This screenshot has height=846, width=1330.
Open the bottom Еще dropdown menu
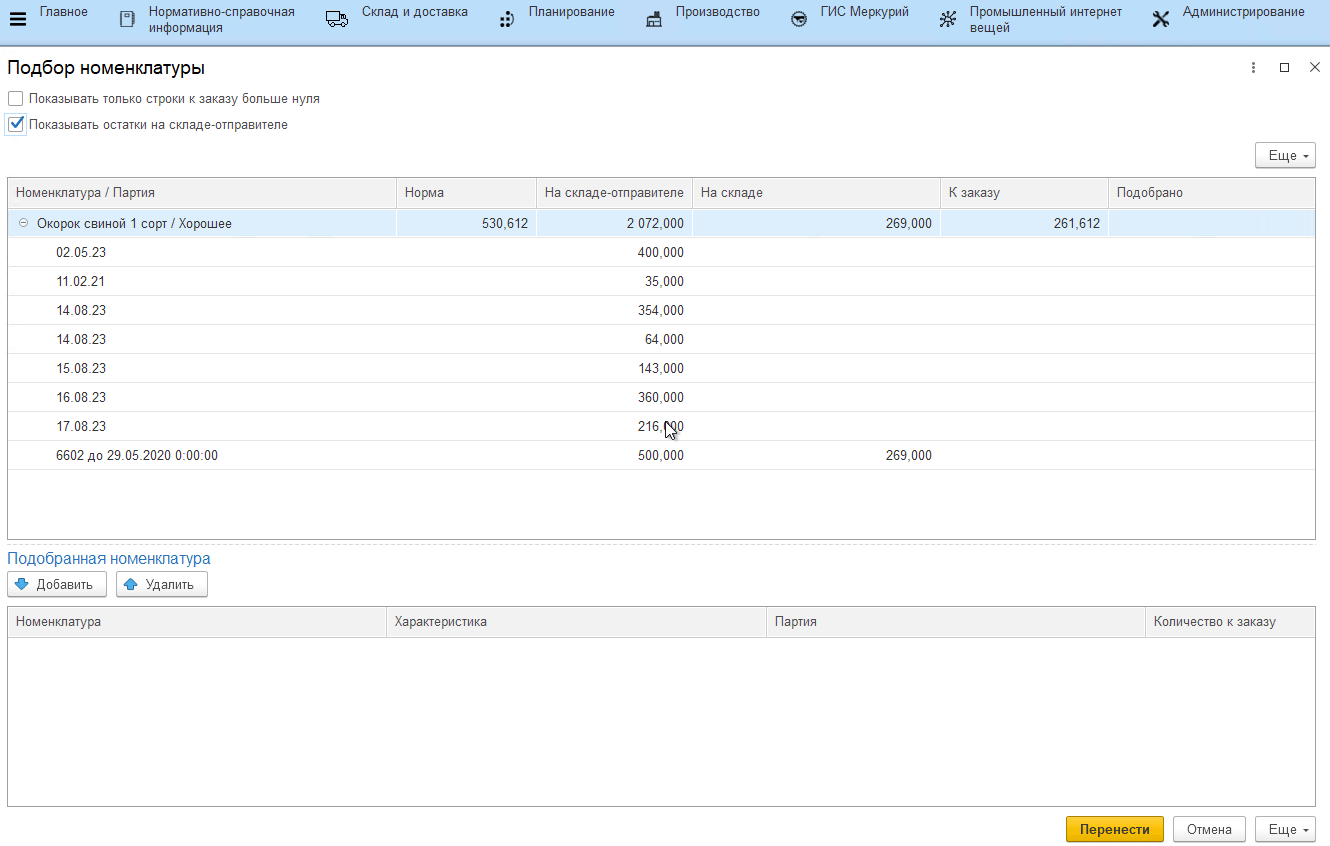pyautogui.click(x=1284, y=830)
